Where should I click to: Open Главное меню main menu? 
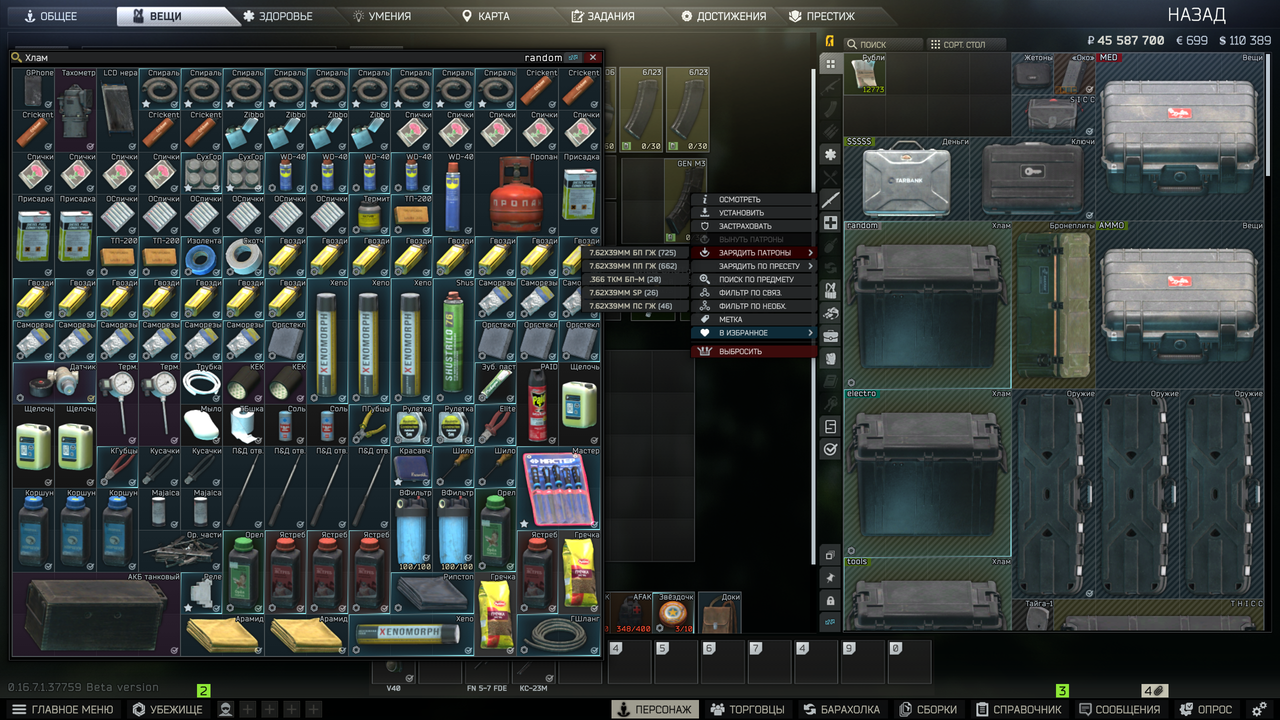click(x=63, y=709)
